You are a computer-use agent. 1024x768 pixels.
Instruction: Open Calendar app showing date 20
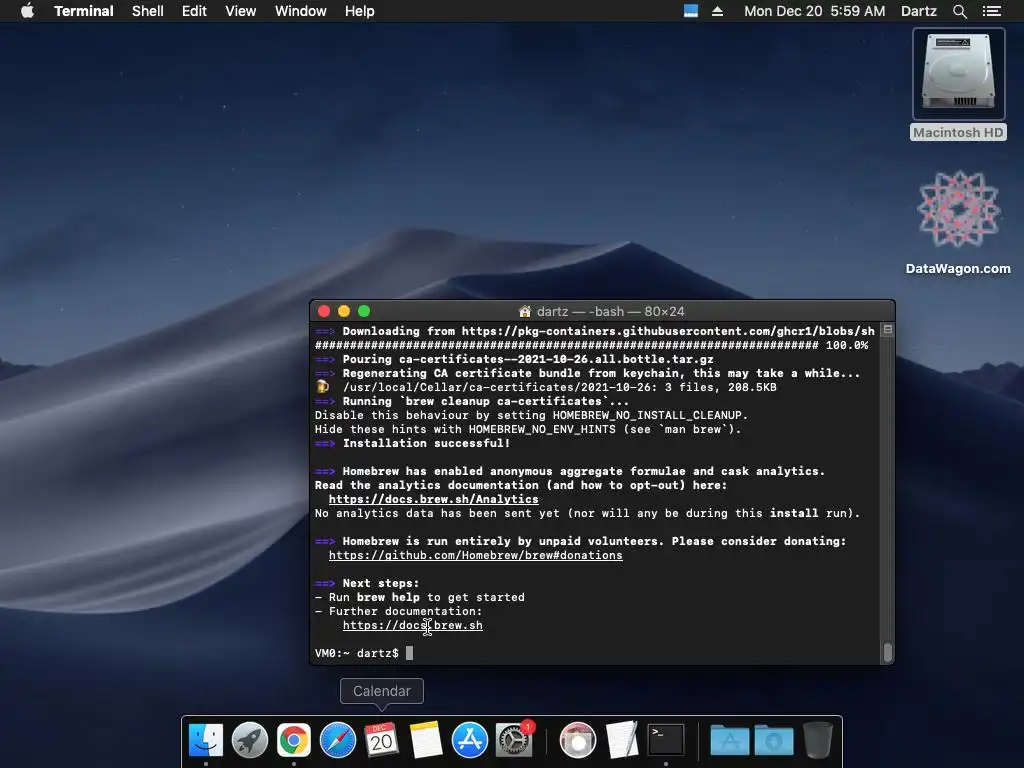click(381, 741)
